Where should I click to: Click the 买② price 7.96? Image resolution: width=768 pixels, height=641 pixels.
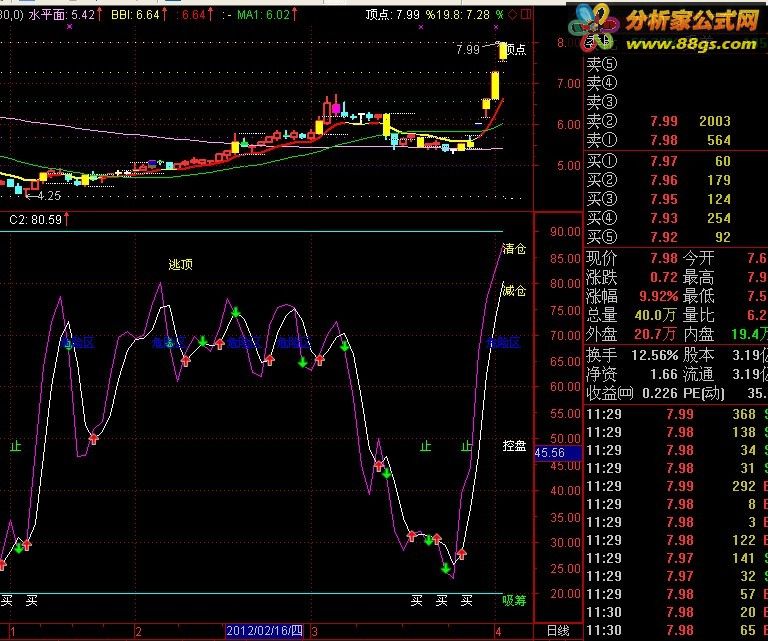(x=664, y=180)
